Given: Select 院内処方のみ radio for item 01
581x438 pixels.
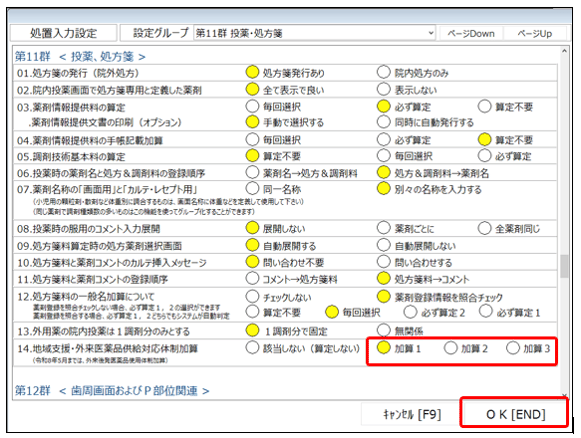Looking at the screenshot, I should tap(384, 72).
